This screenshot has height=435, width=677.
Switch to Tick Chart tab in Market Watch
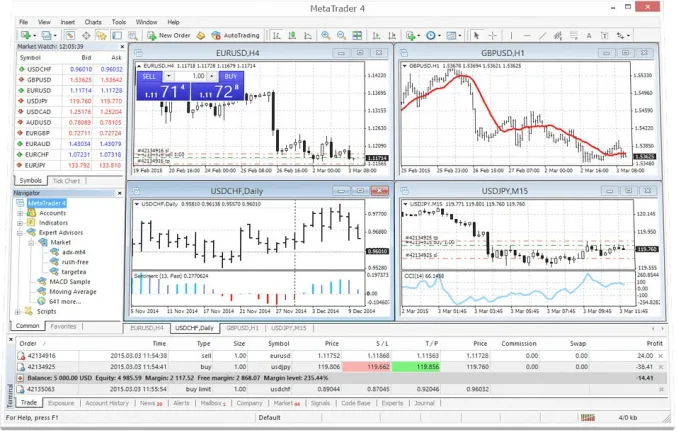pyautogui.click(x=66, y=181)
